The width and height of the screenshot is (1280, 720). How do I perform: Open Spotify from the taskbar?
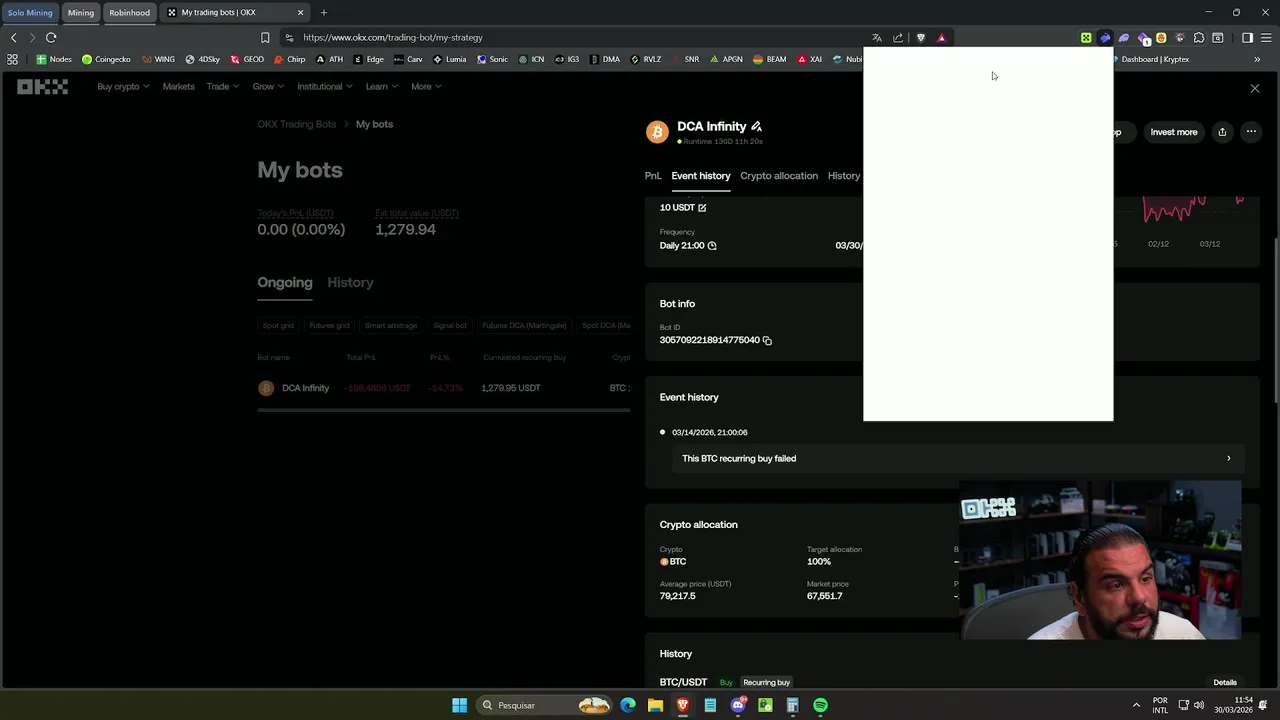tap(820, 705)
